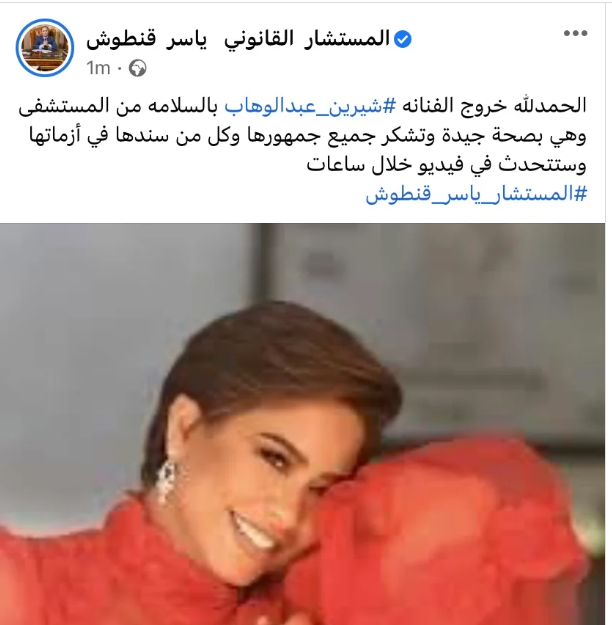The height and width of the screenshot is (625, 612).
Task: Open the attached post photo
Action: click(302, 424)
